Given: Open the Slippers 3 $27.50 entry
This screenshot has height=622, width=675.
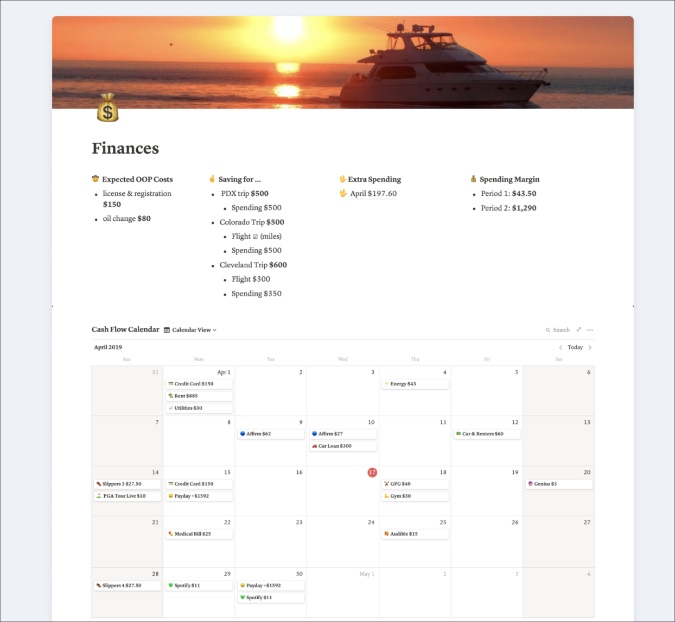Looking at the screenshot, I should pos(127,484).
